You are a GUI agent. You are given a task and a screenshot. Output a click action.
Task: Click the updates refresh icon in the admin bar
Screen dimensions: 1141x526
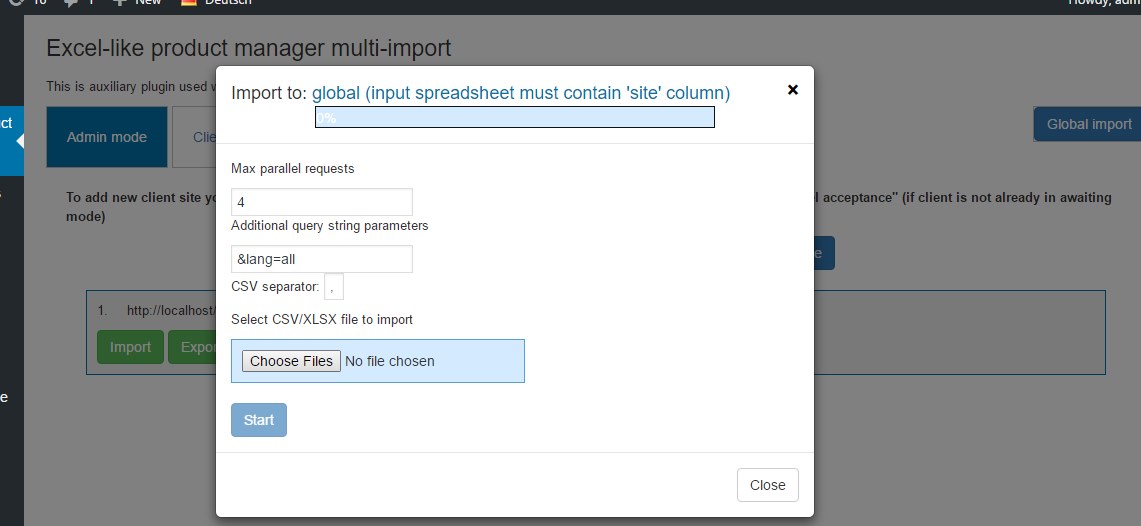pos(19,2)
